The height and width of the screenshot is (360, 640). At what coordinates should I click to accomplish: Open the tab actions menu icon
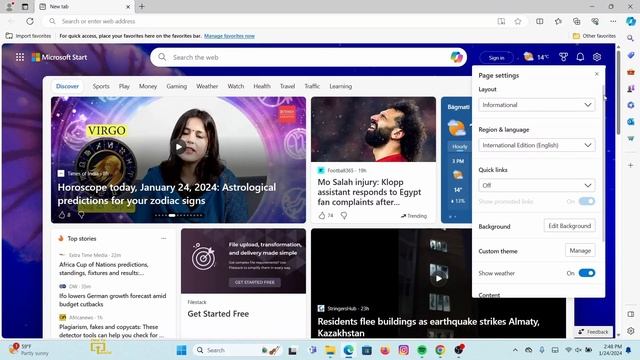click(x=25, y=7)
